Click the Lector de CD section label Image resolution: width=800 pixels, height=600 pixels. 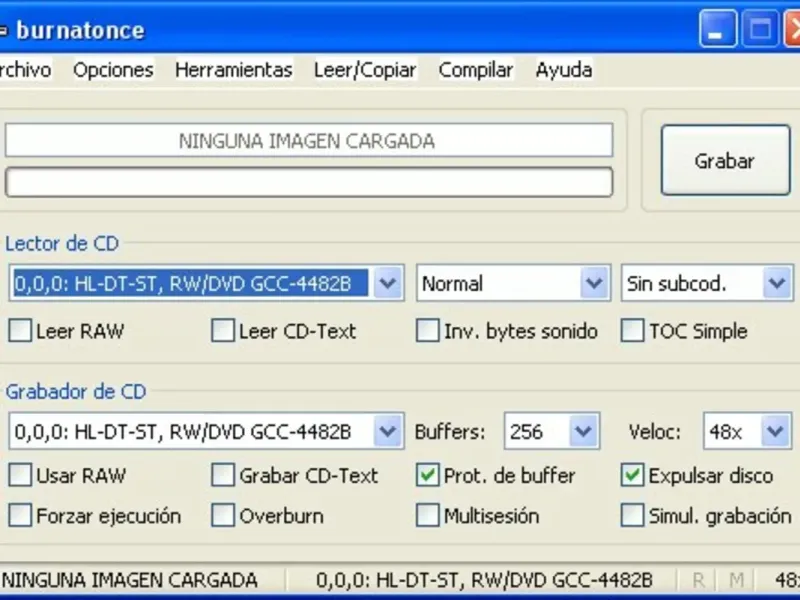click(x=62, y=243)
